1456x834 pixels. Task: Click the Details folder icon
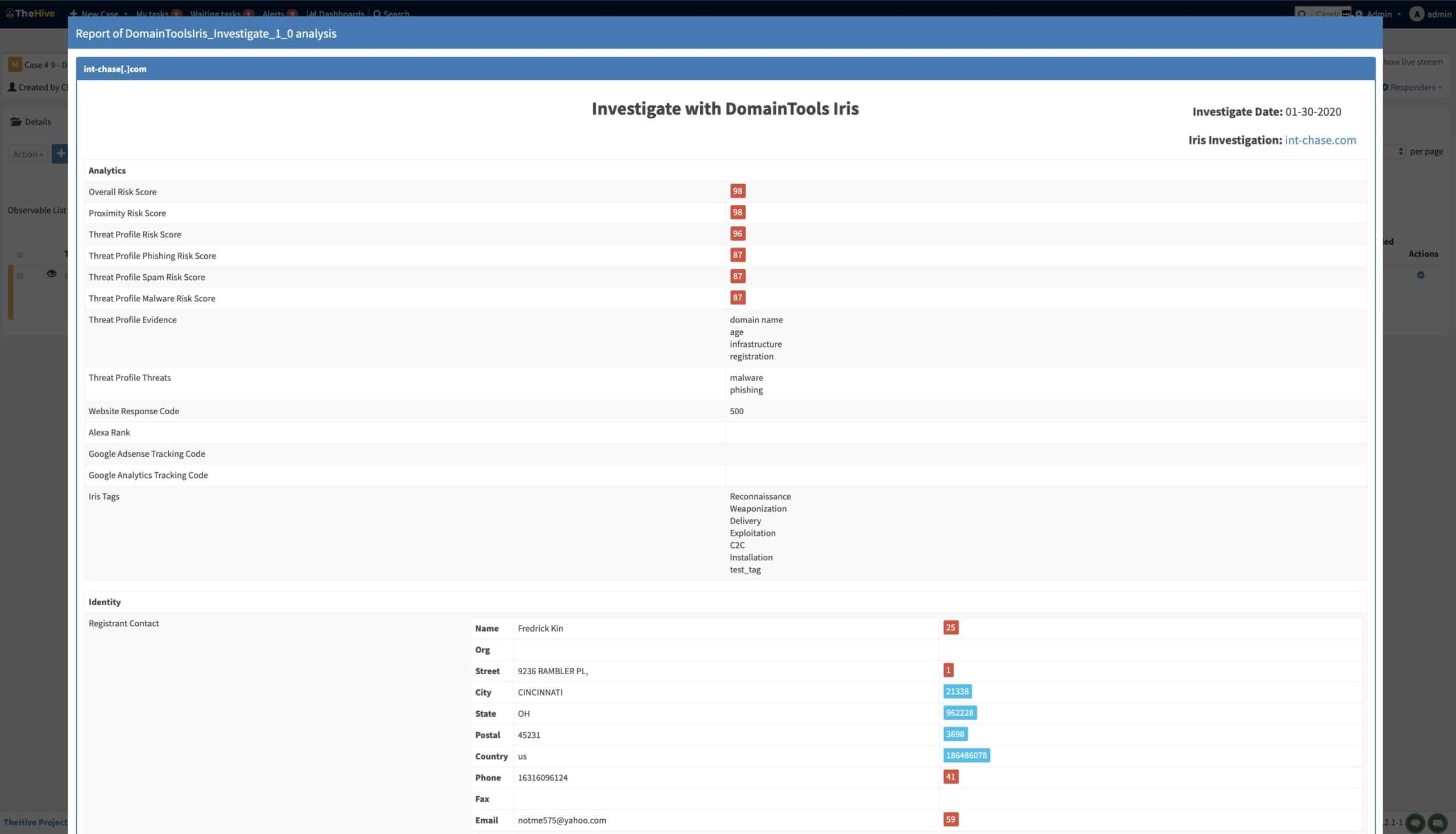coord(16,121)
